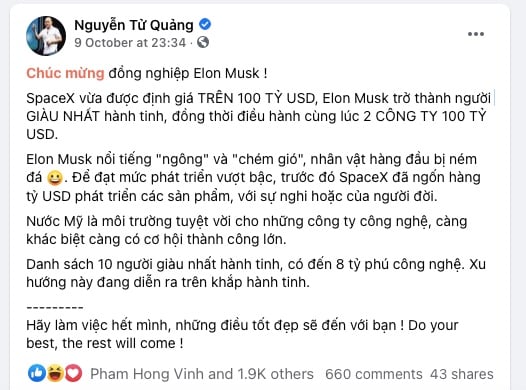Open Nguyễn Từ Quảng's profile picture
The width and height of the screenshot is (526, 390).
pos(46,36)
